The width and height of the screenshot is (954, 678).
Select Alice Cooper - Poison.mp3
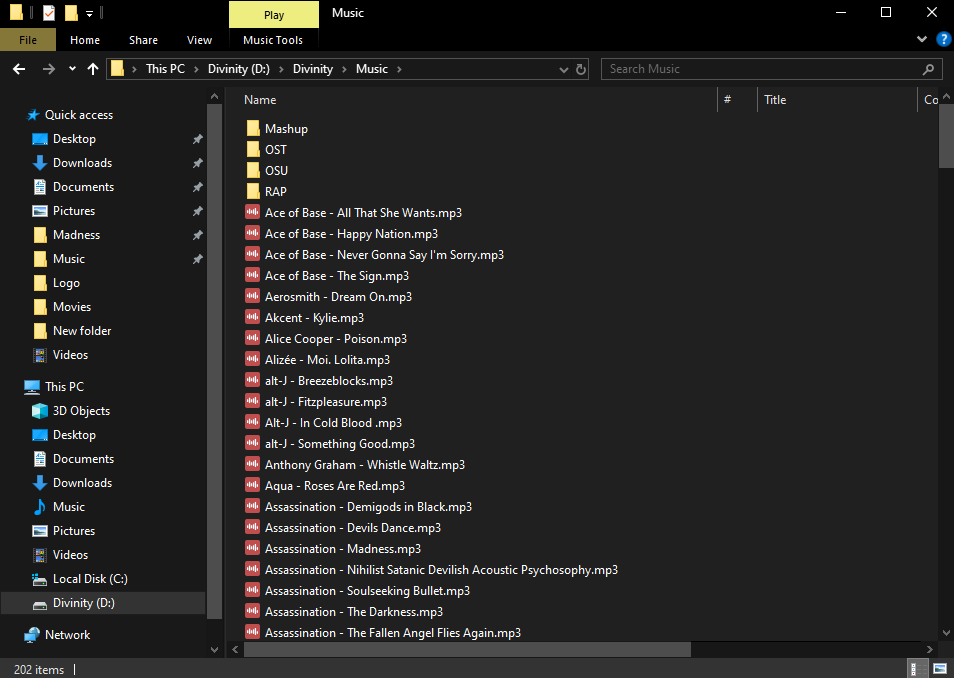336,339
